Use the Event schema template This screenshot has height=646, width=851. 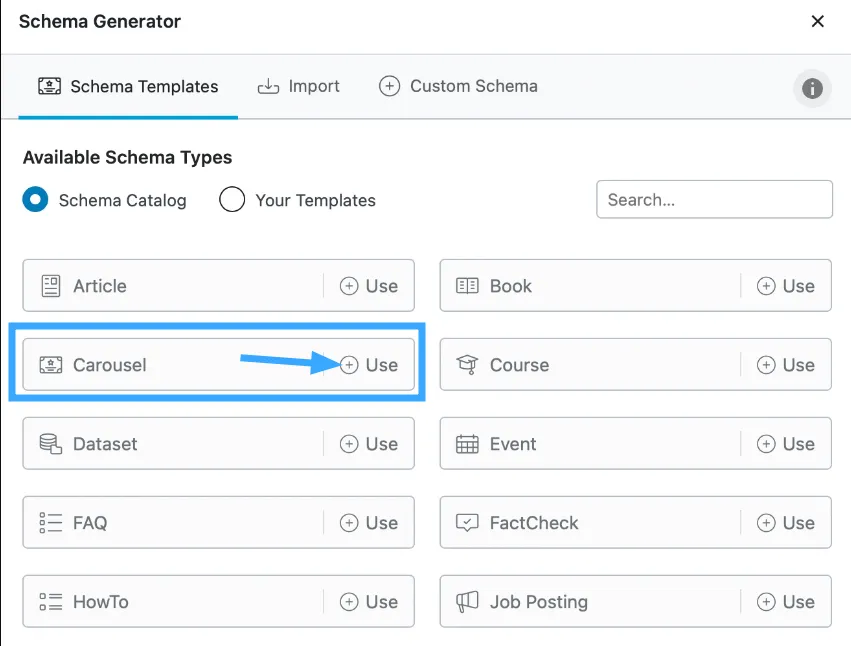point(786,444)
